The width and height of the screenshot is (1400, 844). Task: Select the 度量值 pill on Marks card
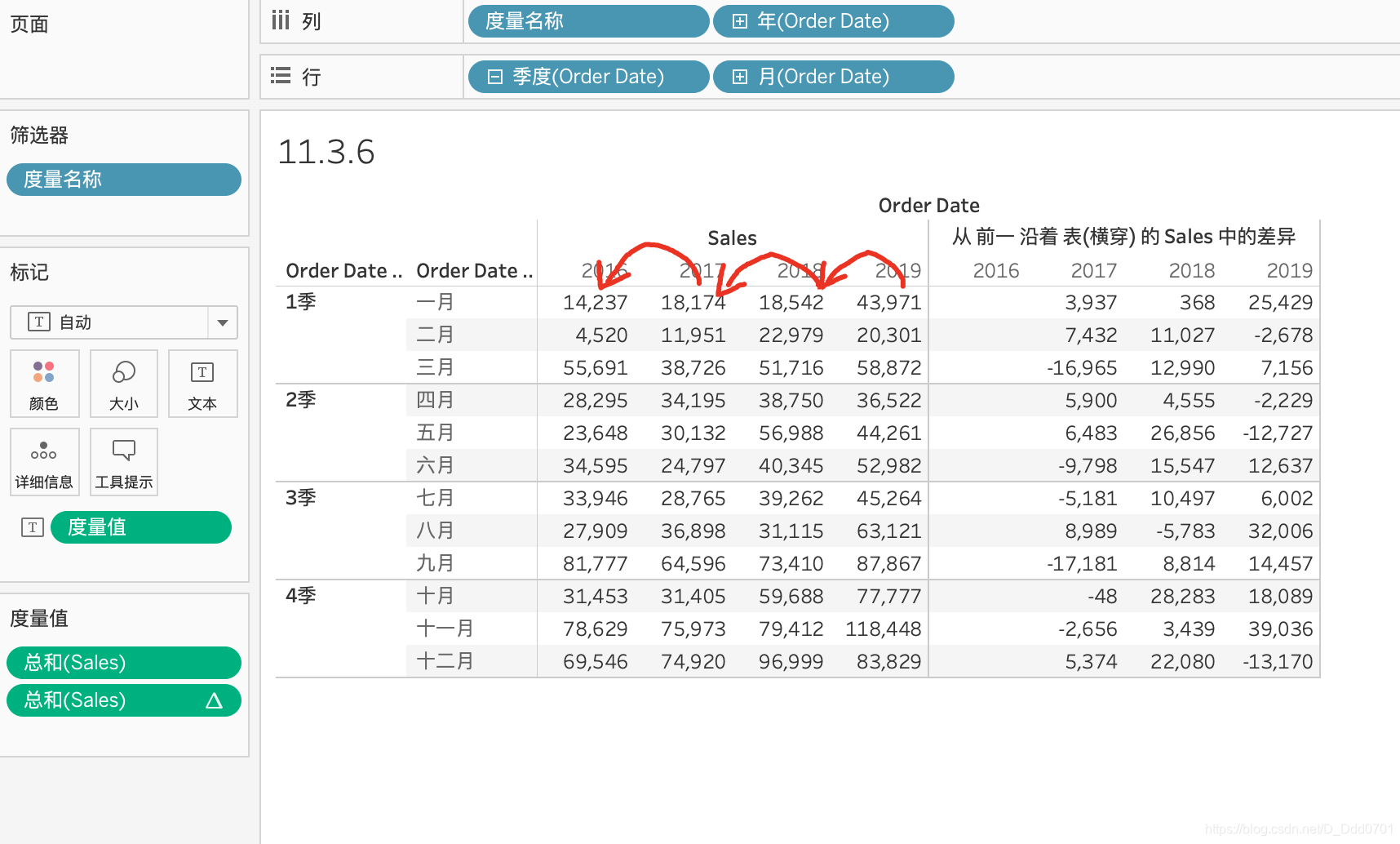pyautogui.click(x=141, y=527)
